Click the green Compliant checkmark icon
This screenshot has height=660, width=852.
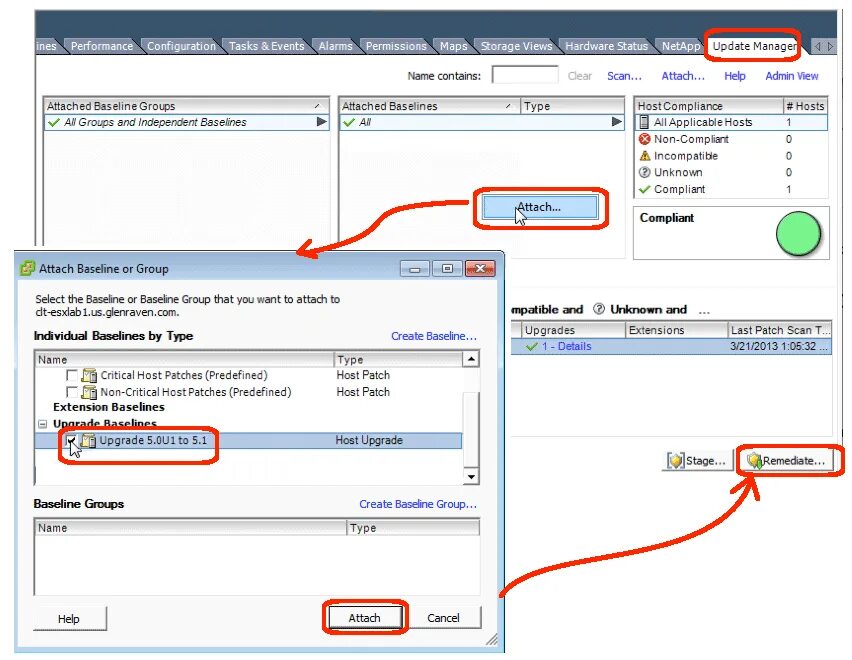[x=644, y=189]
